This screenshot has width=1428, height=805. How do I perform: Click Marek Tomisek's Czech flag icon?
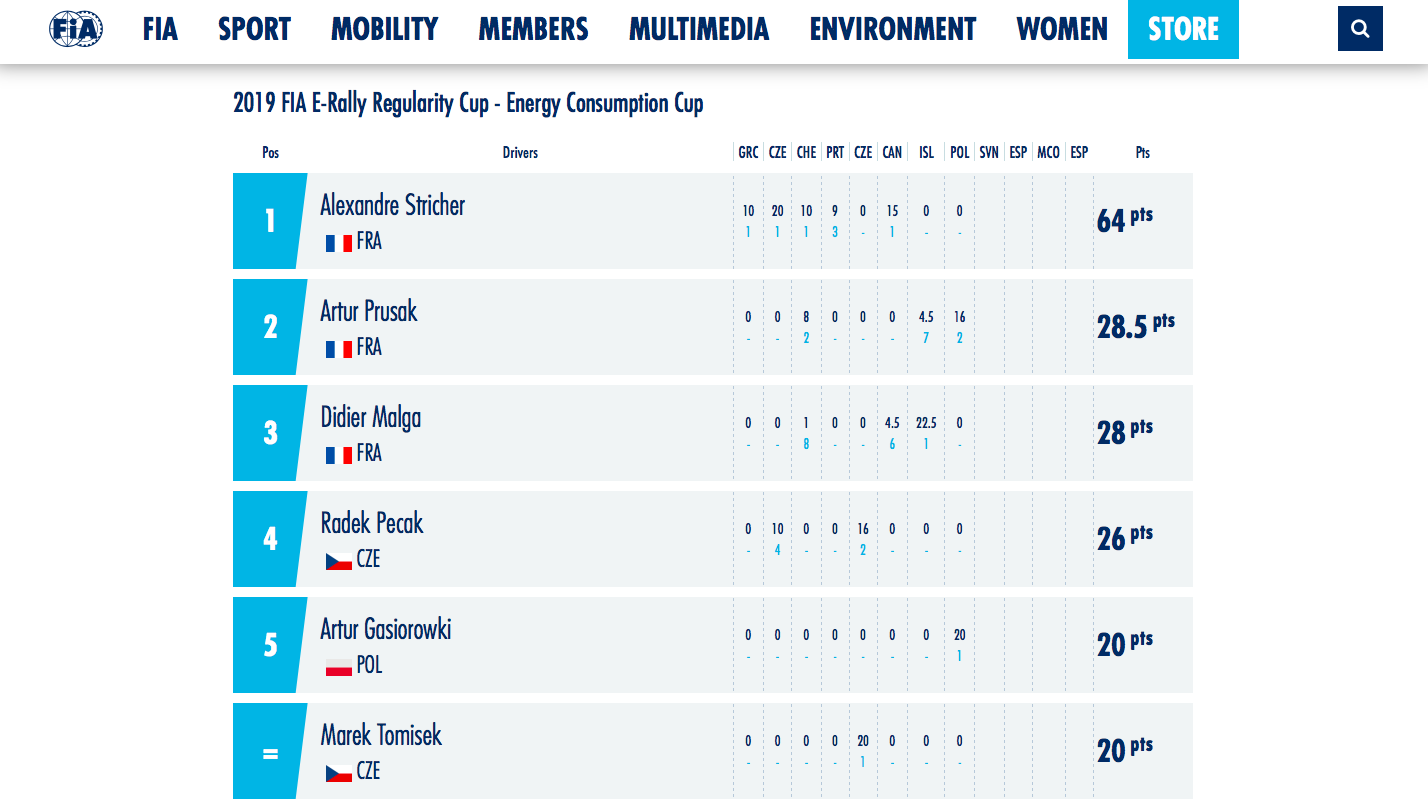tap(338, 773)
